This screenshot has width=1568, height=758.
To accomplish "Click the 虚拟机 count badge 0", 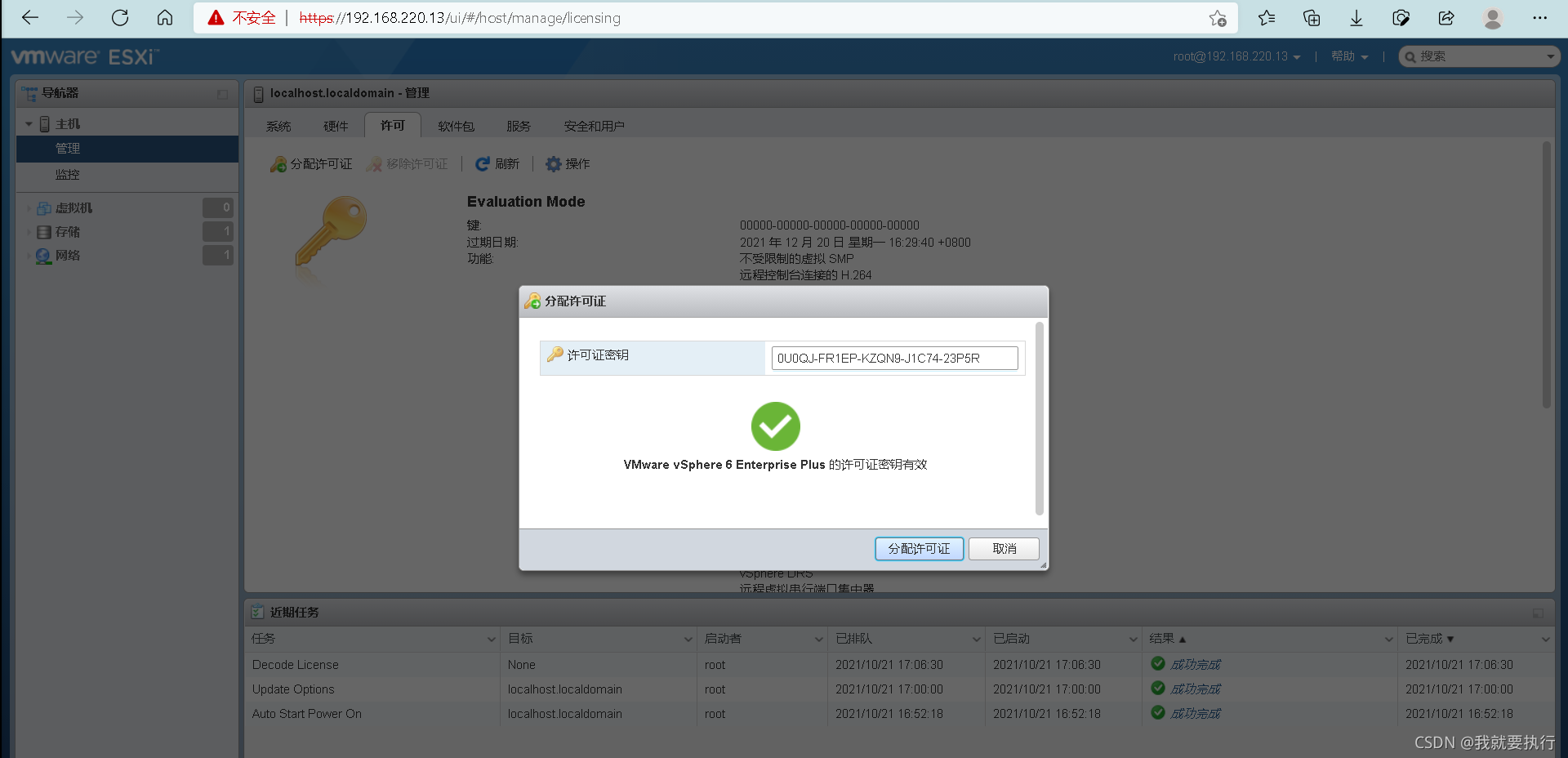I will pyautogui.click(x=218, y=207).
